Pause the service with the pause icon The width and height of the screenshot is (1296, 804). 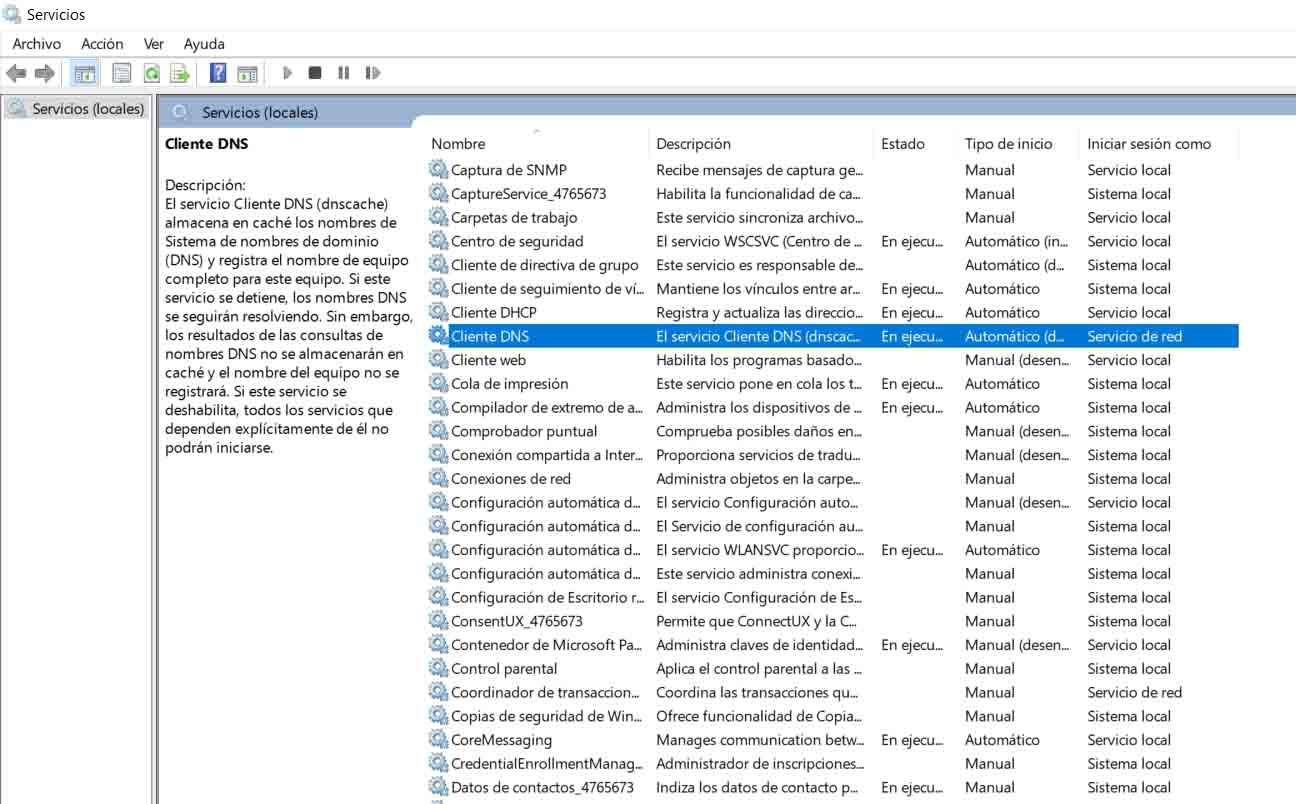(343, 73)
